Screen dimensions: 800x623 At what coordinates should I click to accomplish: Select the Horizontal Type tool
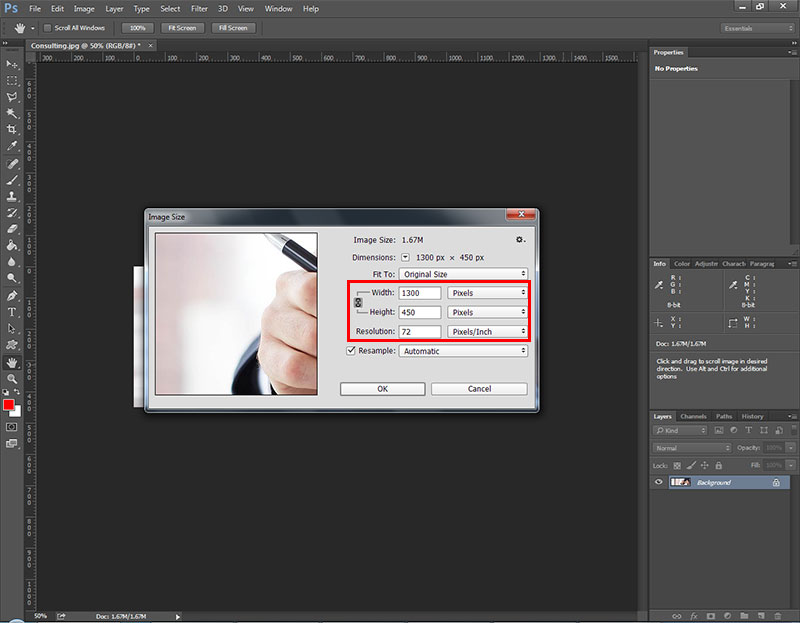coord(12,312)
